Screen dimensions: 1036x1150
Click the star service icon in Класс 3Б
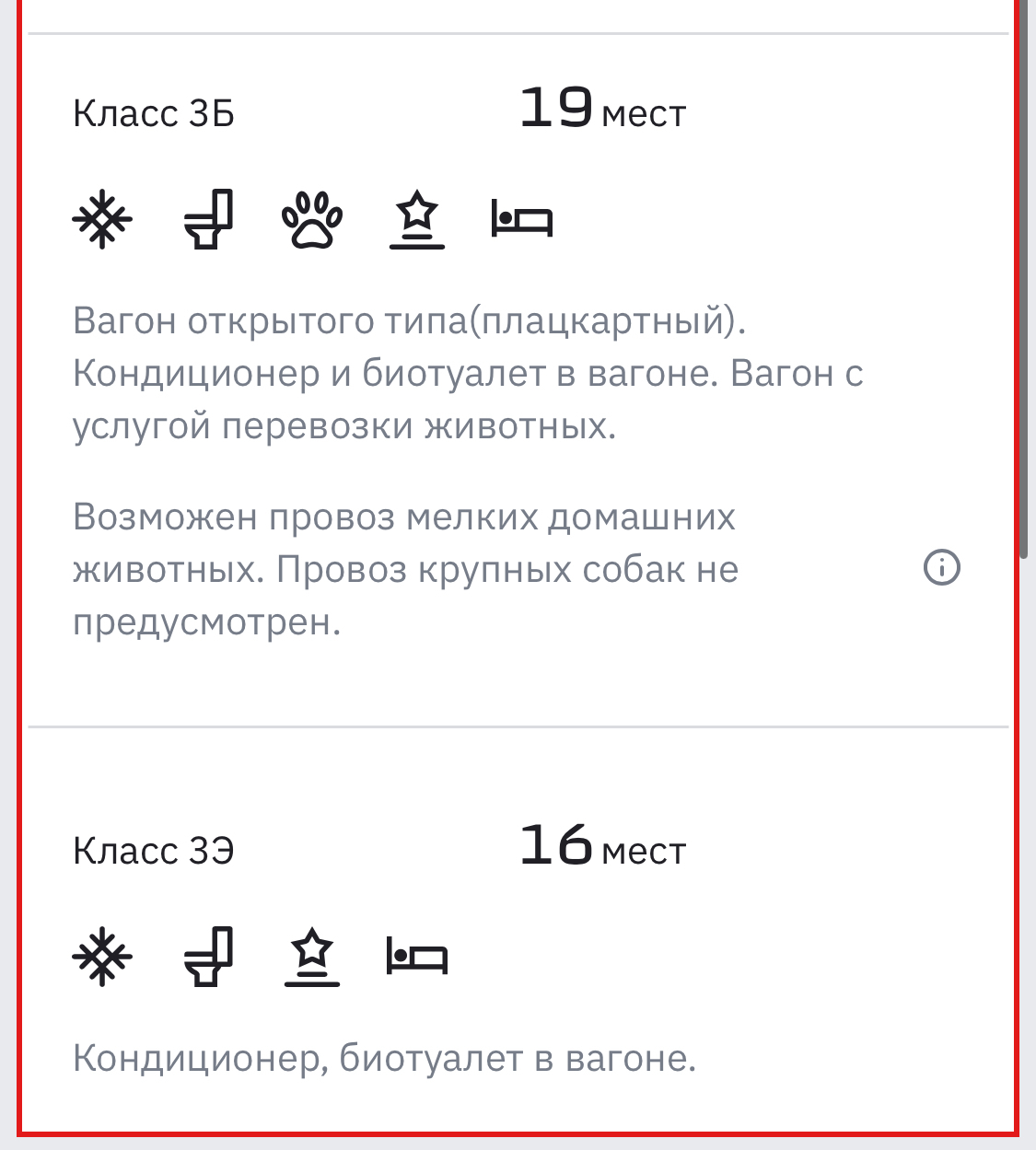tap(417, 220)
